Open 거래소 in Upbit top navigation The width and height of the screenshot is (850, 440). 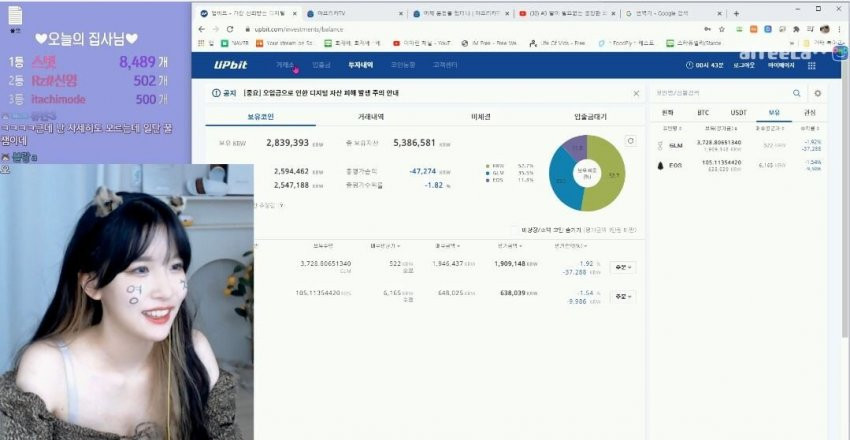pyautogui.click(x=284, y=65)
